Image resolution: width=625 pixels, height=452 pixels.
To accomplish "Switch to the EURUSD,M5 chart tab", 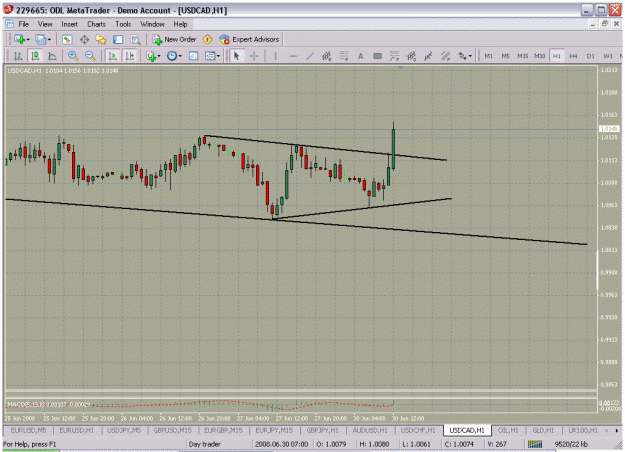I will click(28, 430).
